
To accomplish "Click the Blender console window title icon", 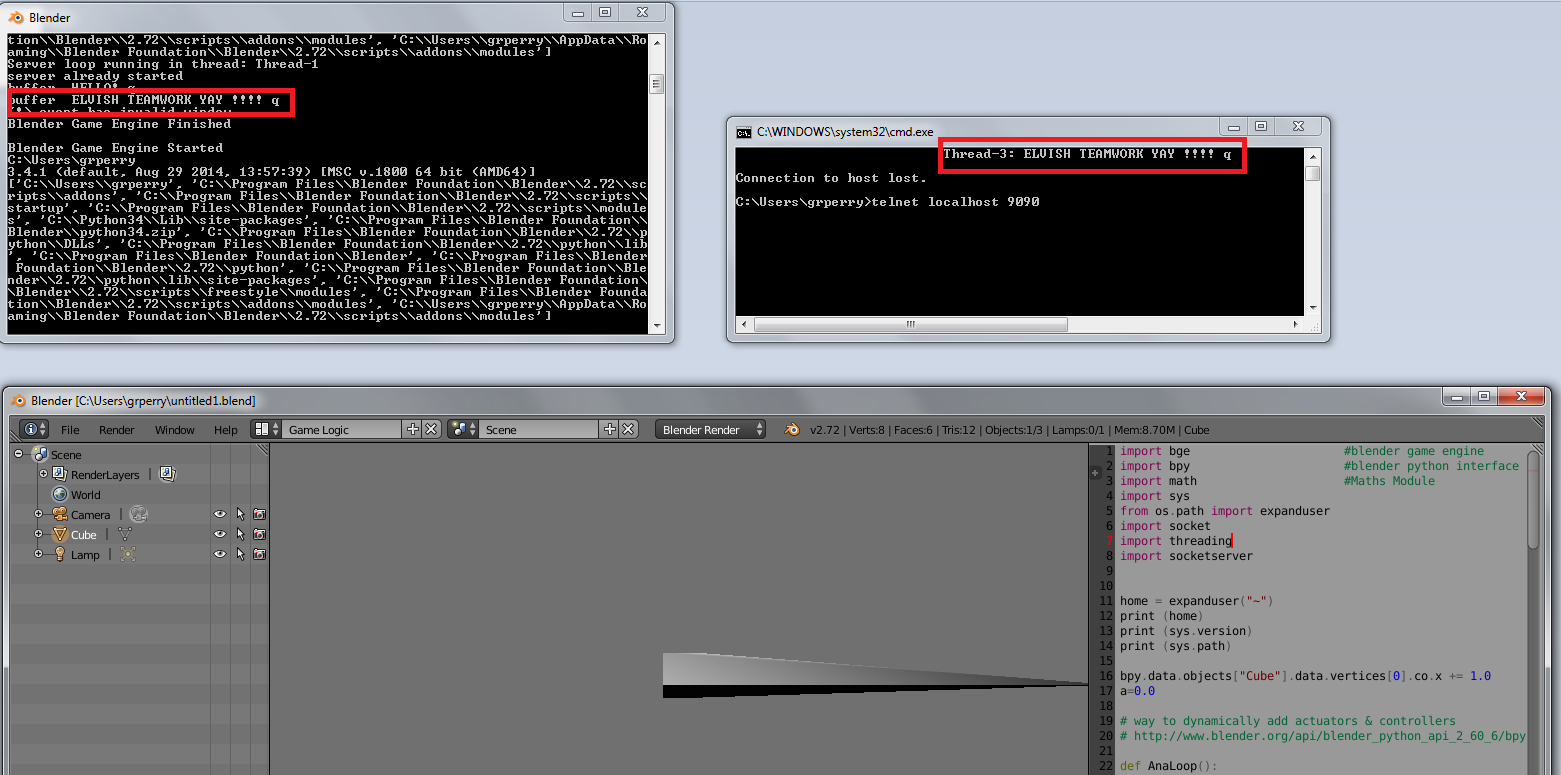I will click(16, 17).
